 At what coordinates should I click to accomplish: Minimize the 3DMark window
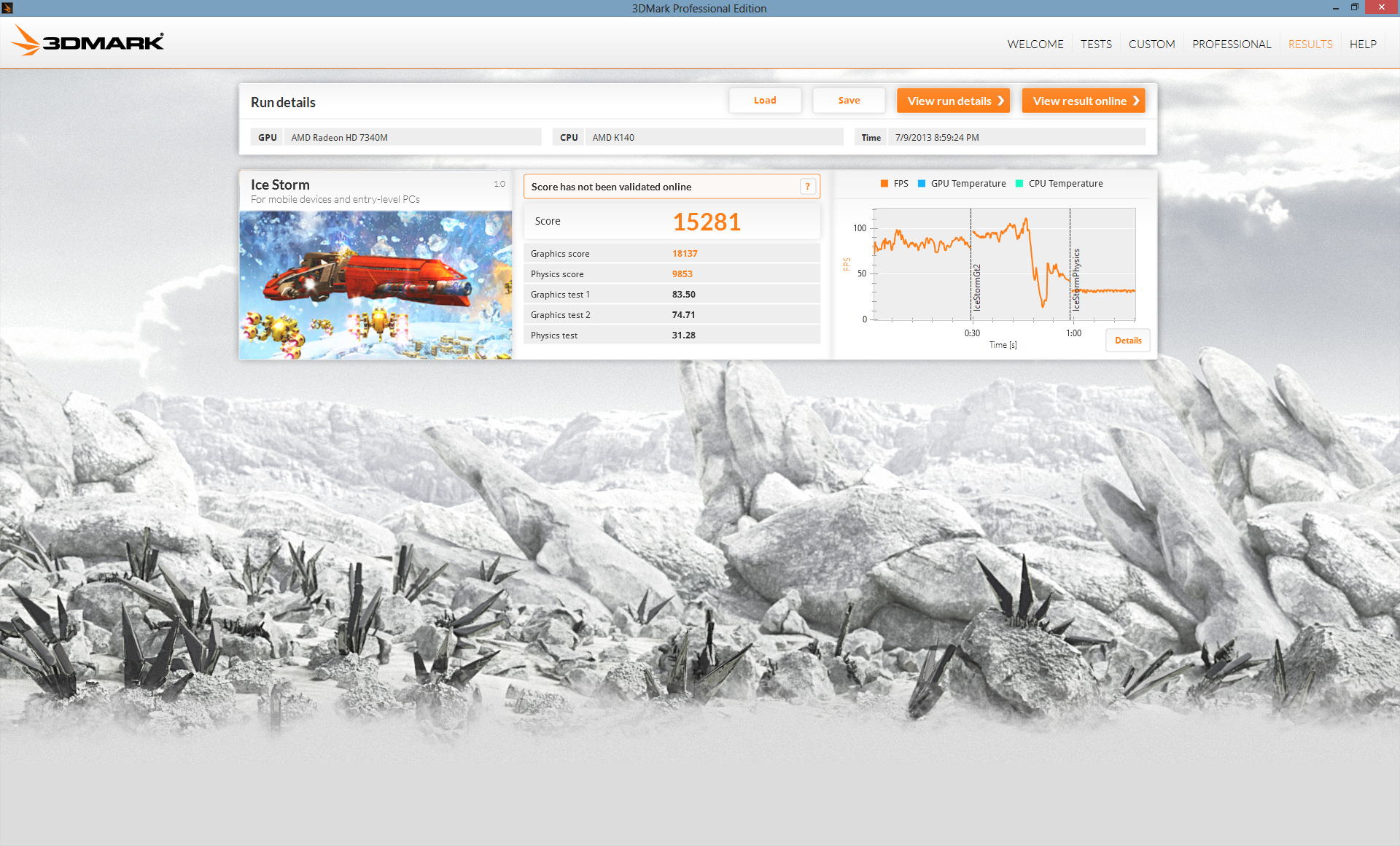(x=1335, y=8)
